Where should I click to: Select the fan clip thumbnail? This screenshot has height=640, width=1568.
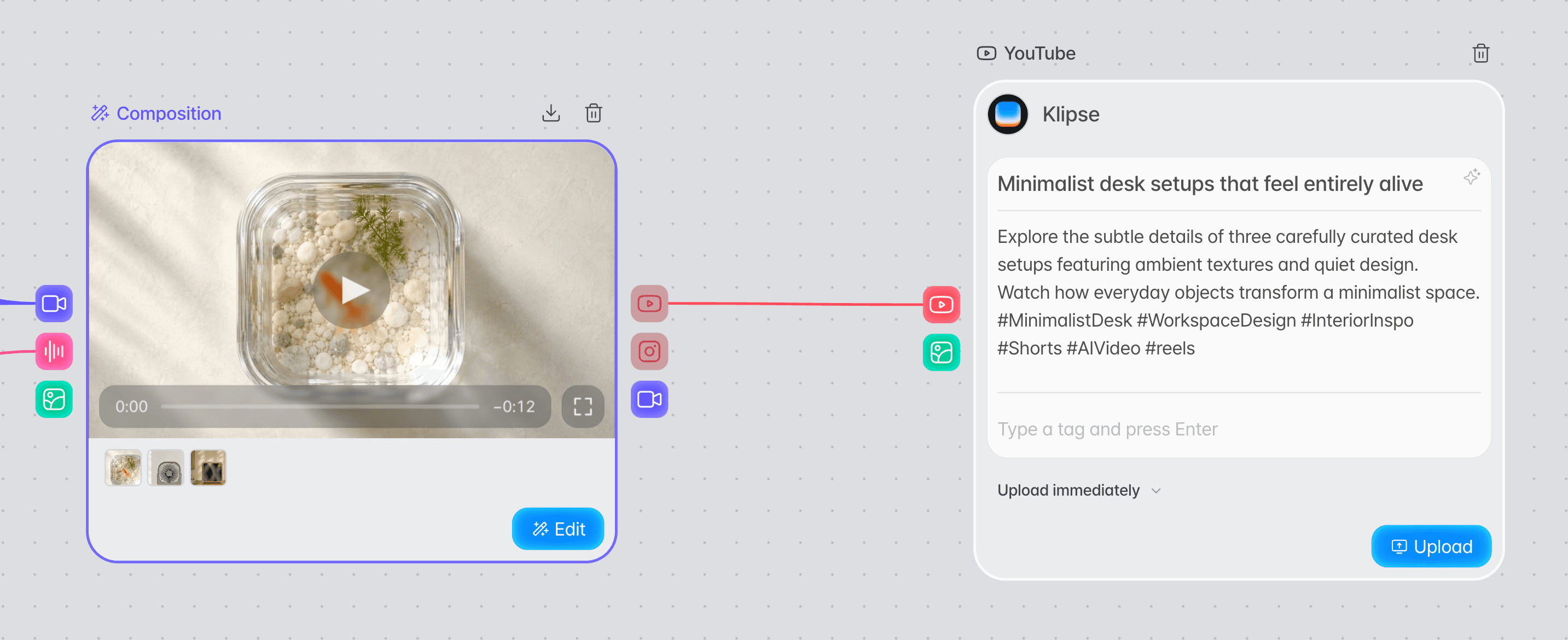click(166, 468)
